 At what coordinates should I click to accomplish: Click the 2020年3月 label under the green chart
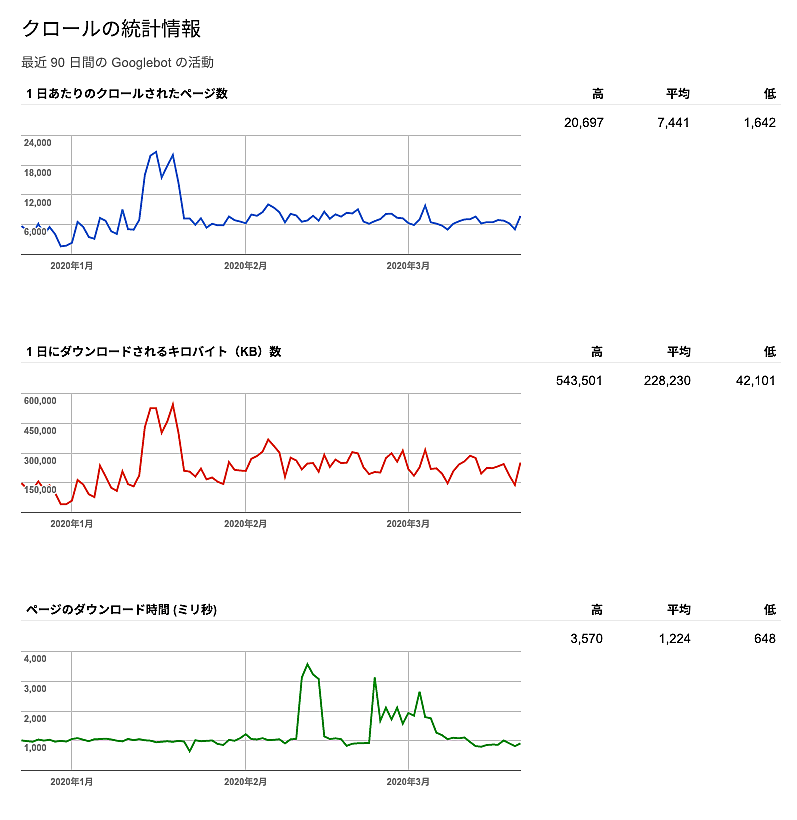click(x=408, y=781)
